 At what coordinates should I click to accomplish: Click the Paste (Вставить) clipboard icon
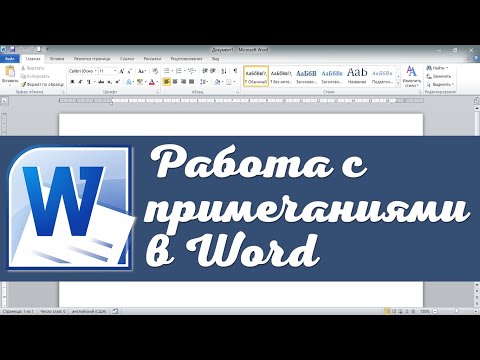(10, 71)
